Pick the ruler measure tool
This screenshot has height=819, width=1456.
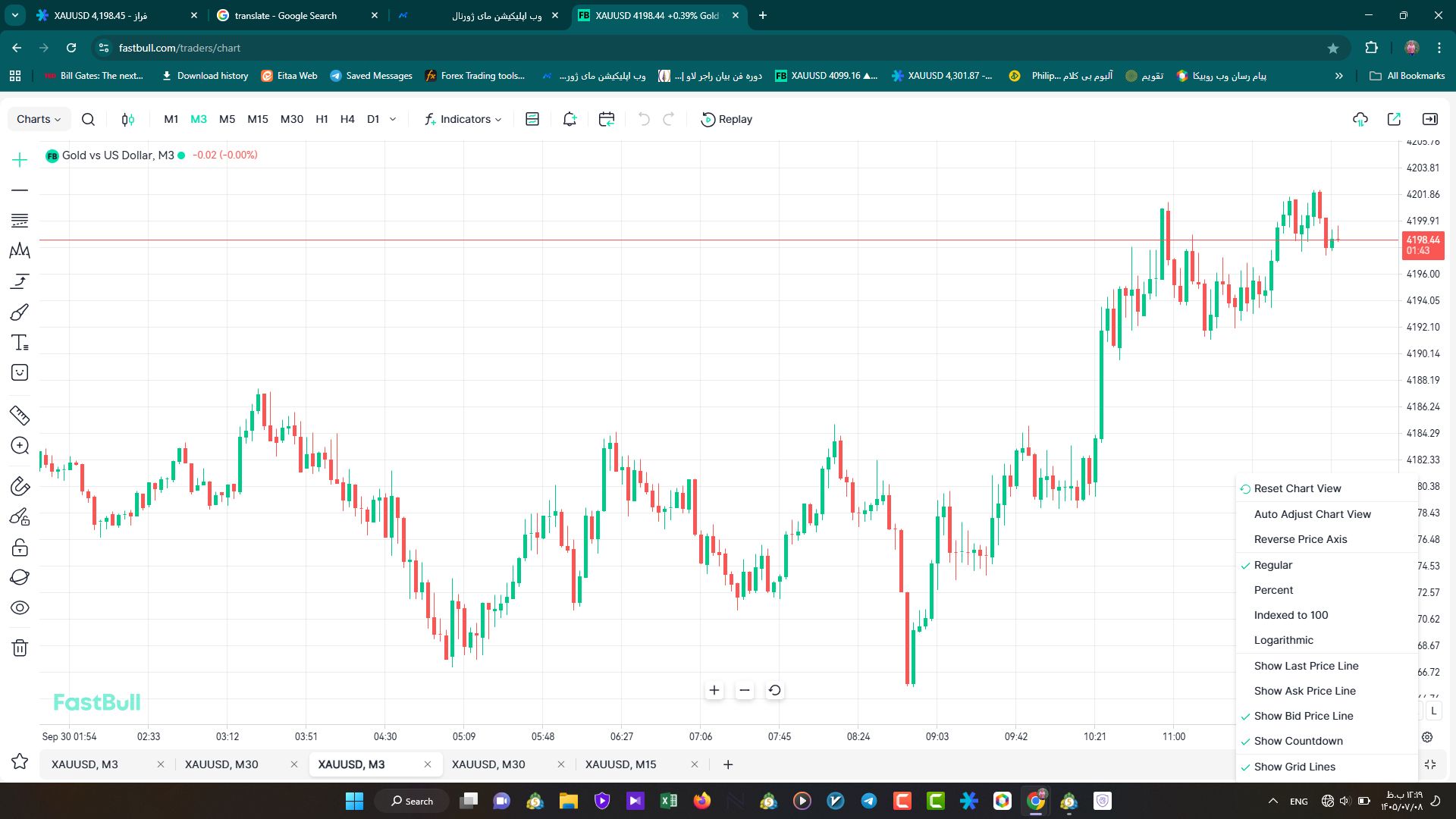coord(20,415)
